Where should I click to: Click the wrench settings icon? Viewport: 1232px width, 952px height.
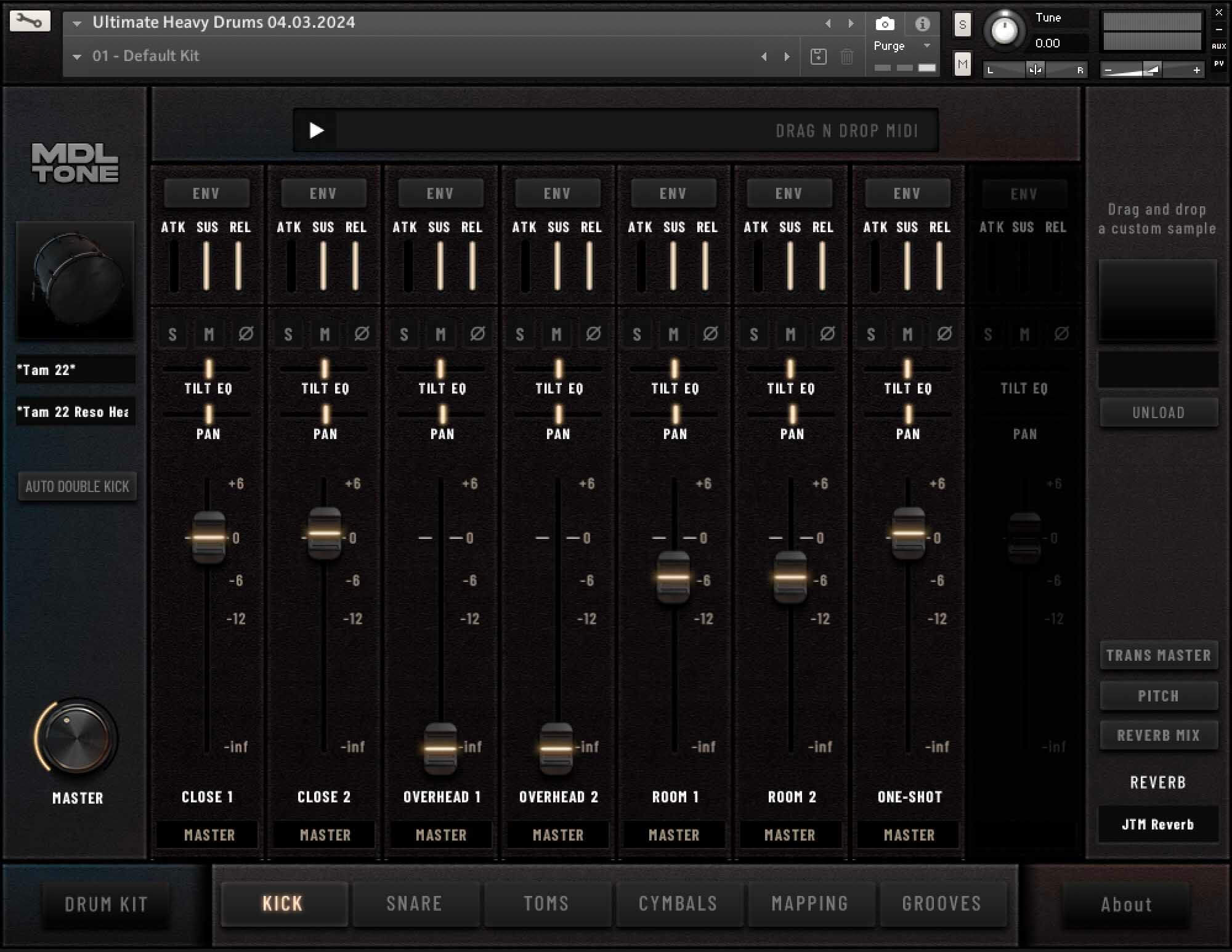[30, 21]
